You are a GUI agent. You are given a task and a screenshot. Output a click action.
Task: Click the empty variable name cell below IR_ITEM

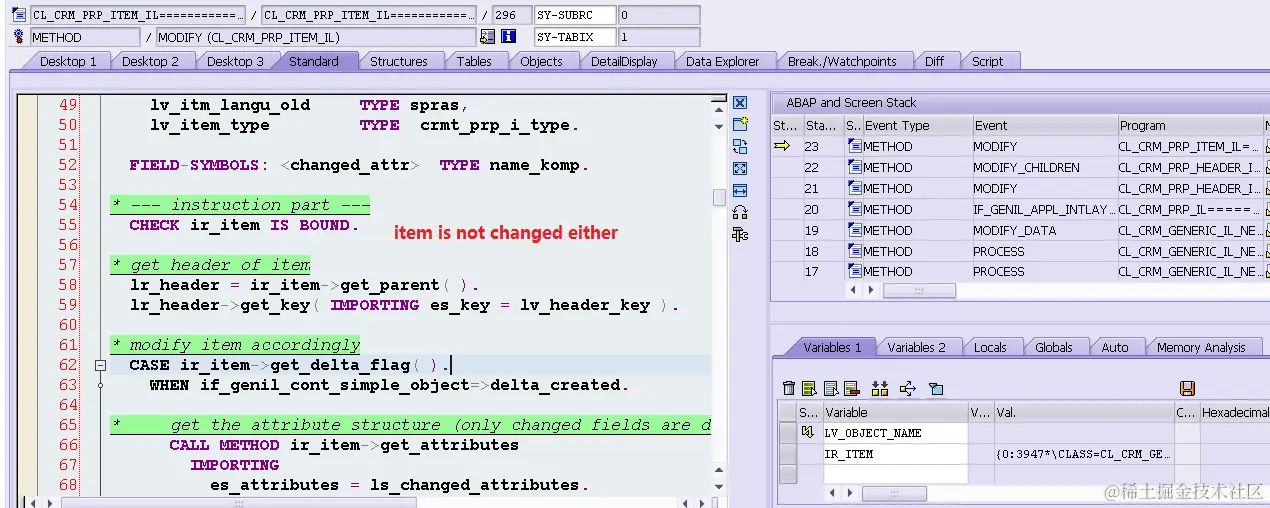(894, 474)
